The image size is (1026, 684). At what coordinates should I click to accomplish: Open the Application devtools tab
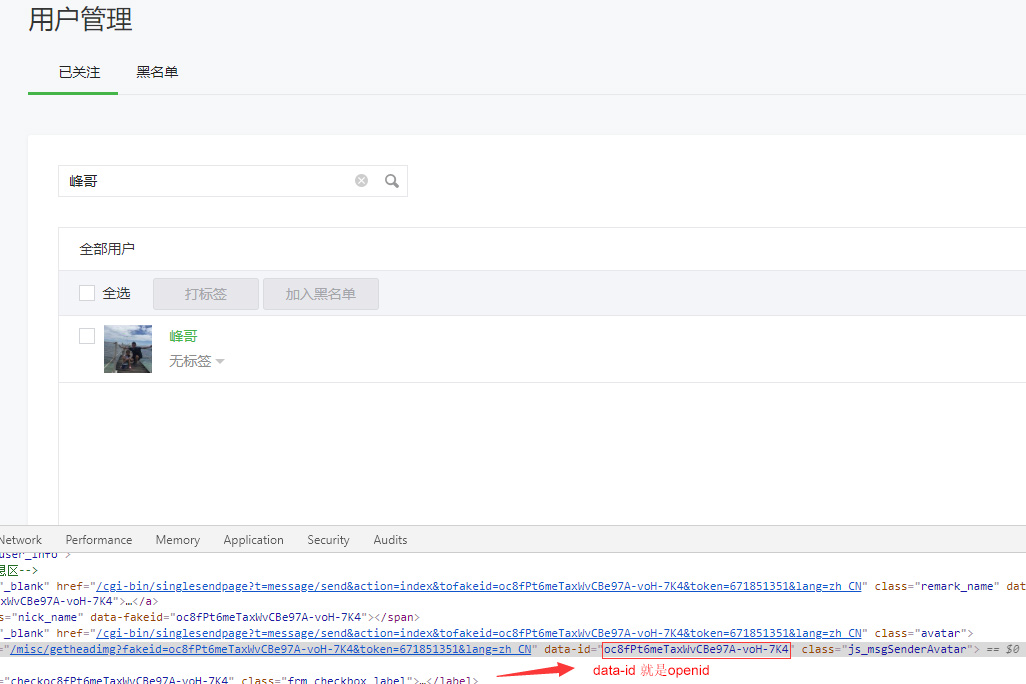point(253,540)
